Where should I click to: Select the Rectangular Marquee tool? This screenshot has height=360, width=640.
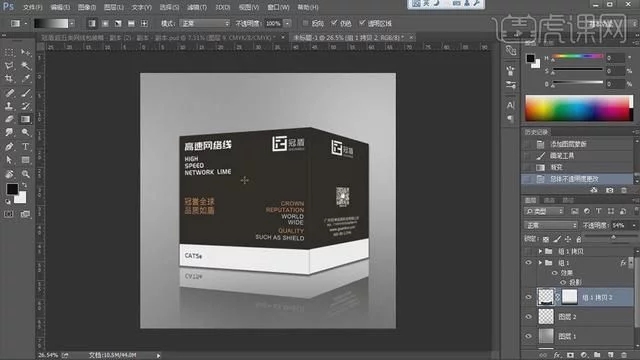coord(9,53)
